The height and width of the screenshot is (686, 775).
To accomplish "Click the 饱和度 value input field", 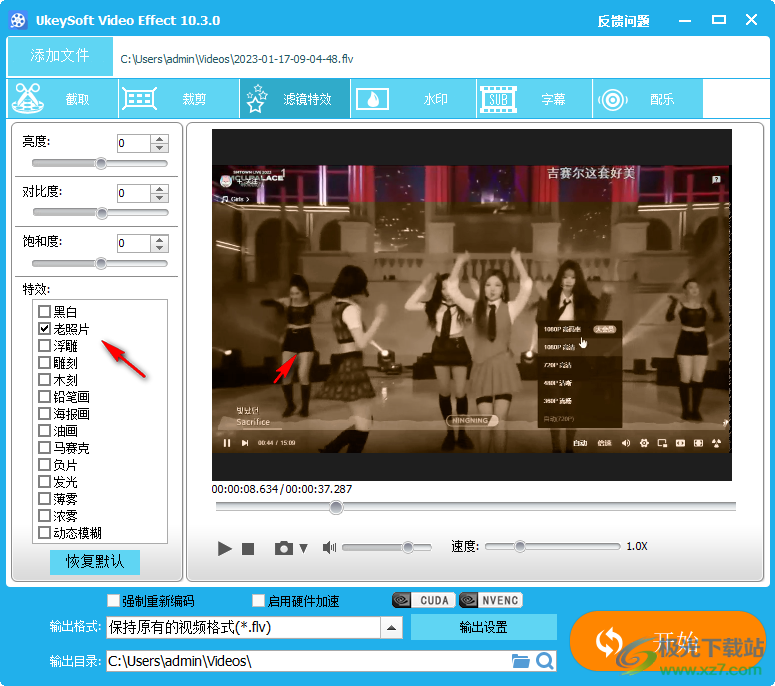I will pos(133,243).
